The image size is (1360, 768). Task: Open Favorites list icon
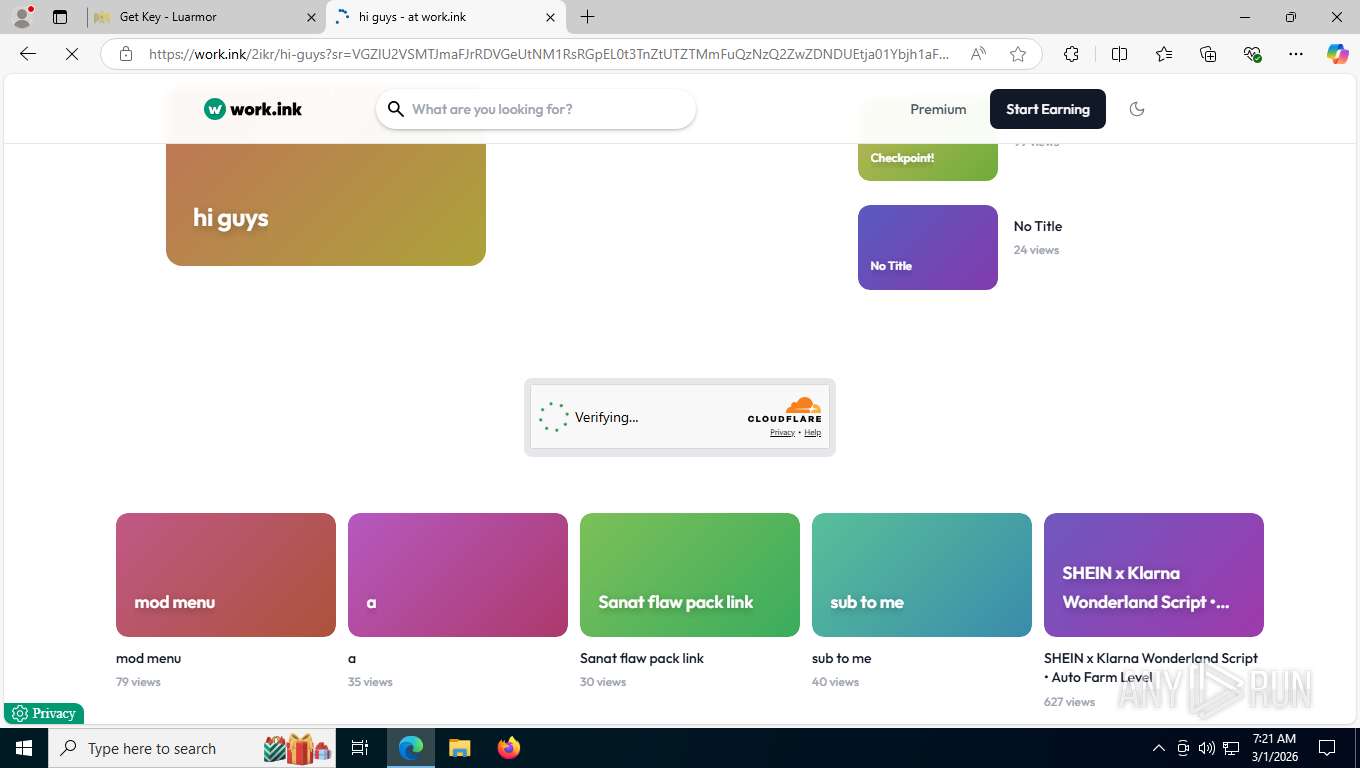point(1164,54)
